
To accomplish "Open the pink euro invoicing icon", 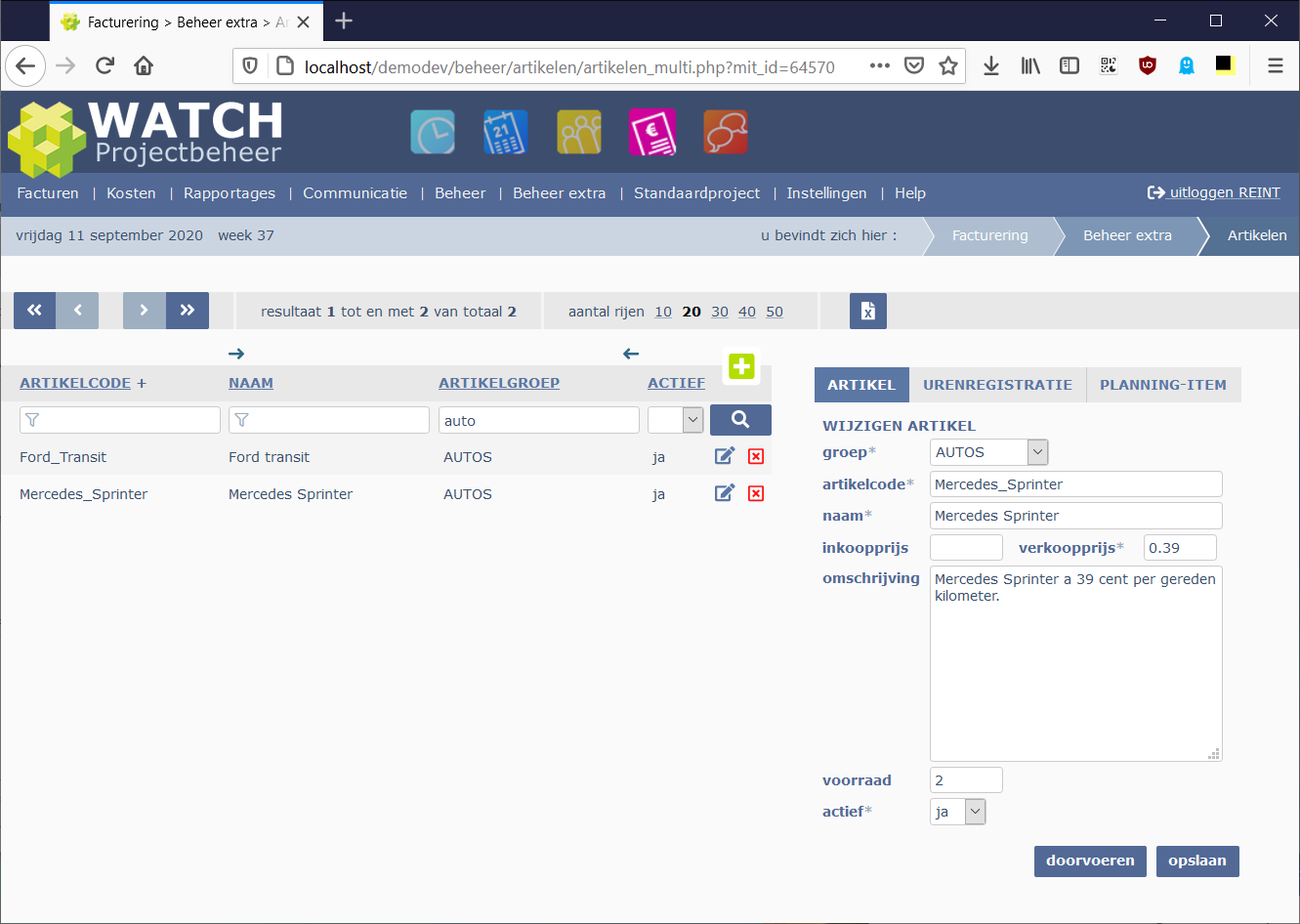I will (652, 132).
